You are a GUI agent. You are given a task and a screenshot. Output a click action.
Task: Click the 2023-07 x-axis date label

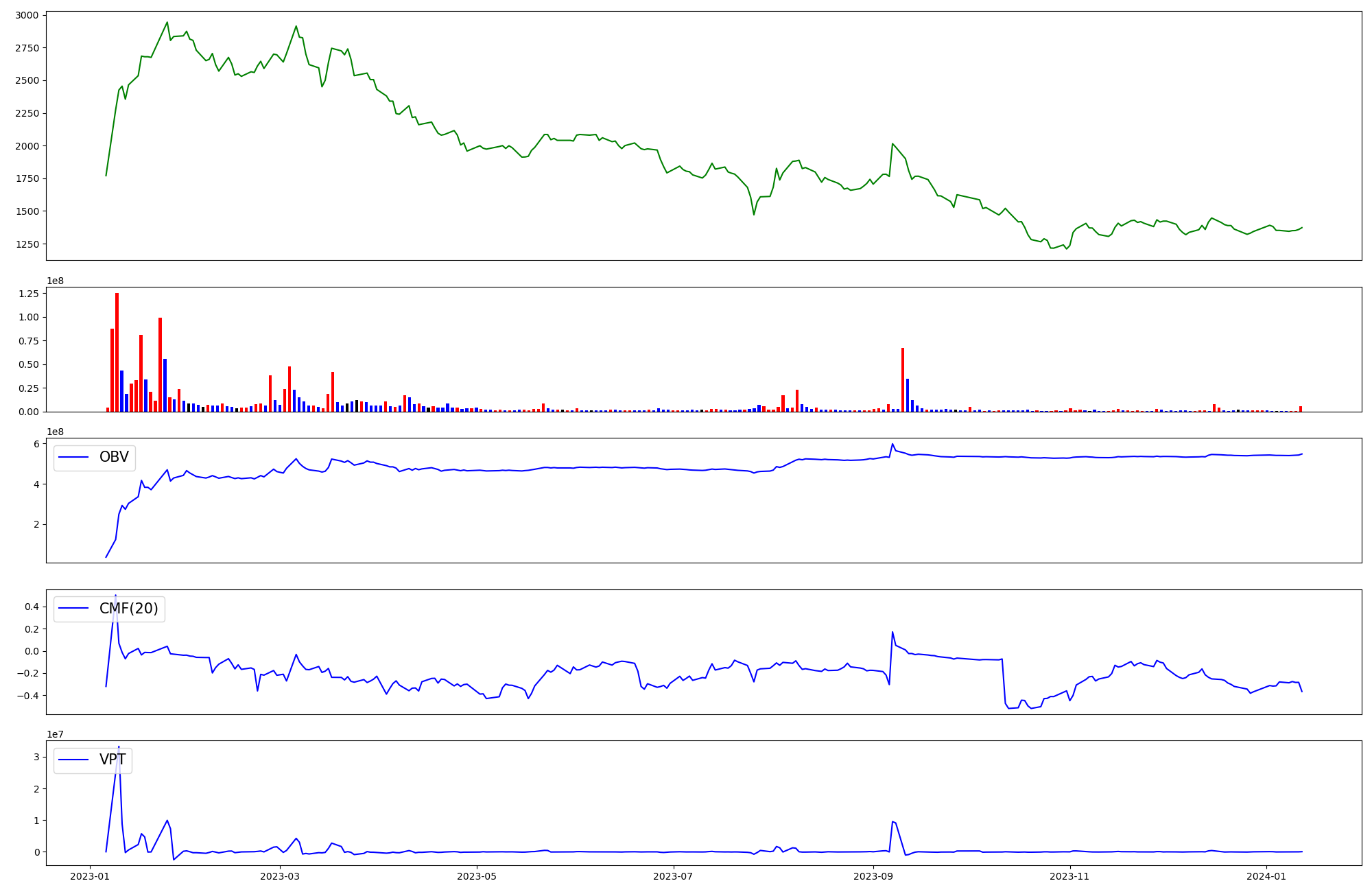(674, 876)
